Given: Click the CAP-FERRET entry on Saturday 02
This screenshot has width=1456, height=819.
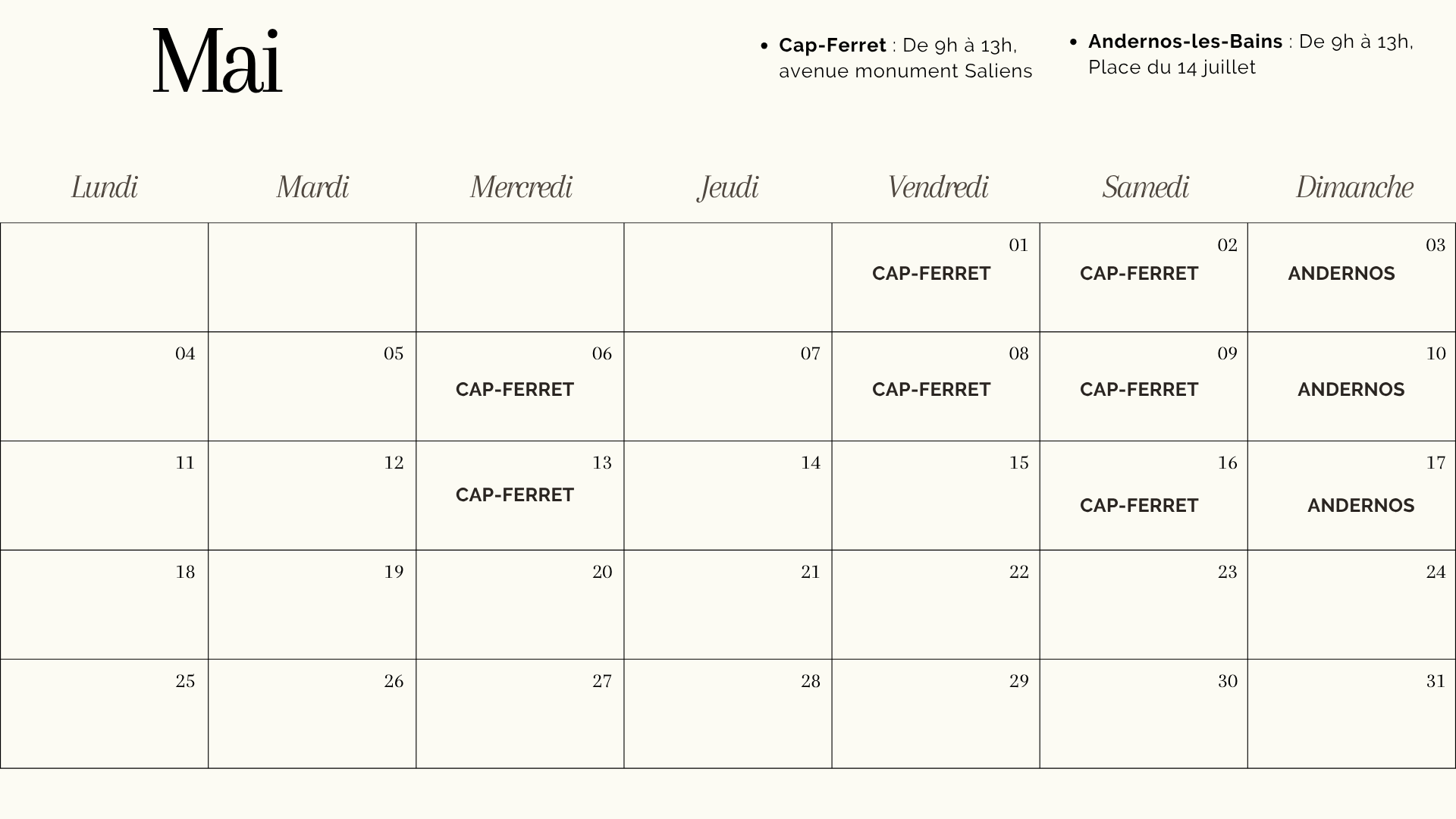Looking at the screenshot, I should coord(1138,274).
